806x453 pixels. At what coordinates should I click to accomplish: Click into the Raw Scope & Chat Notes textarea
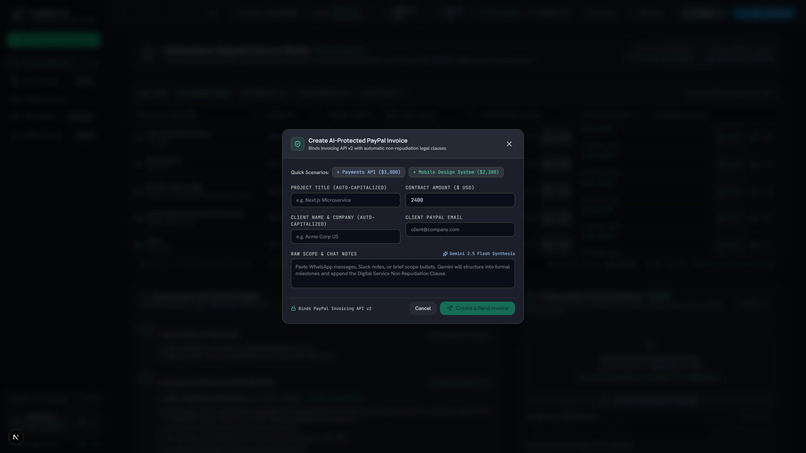[403, 273]
